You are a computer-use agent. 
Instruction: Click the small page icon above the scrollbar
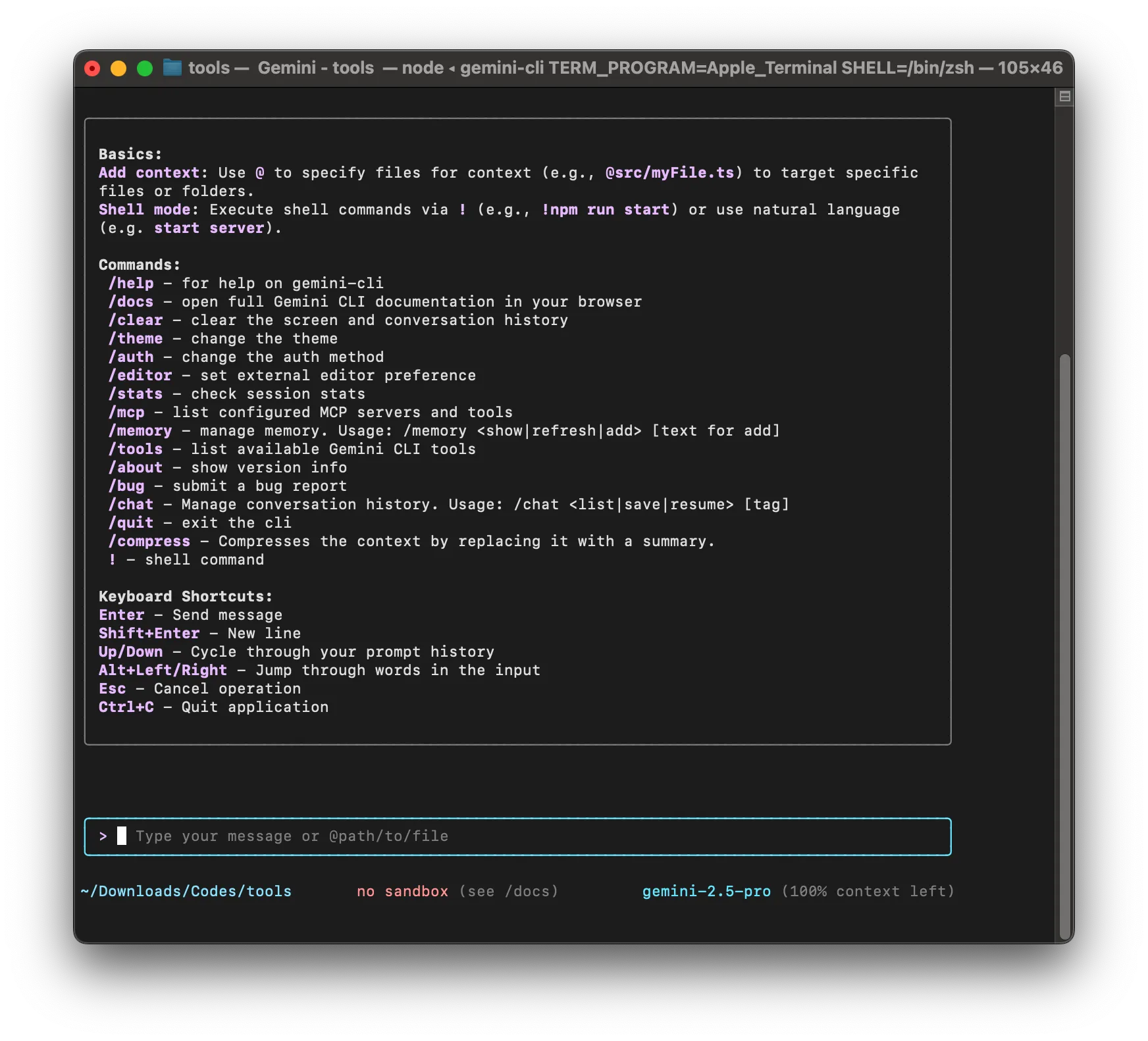(1064, 95)
